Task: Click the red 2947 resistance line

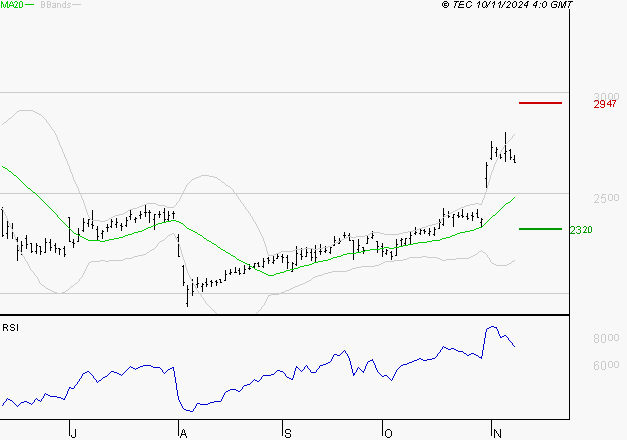Action: click(x=541, y=103)
